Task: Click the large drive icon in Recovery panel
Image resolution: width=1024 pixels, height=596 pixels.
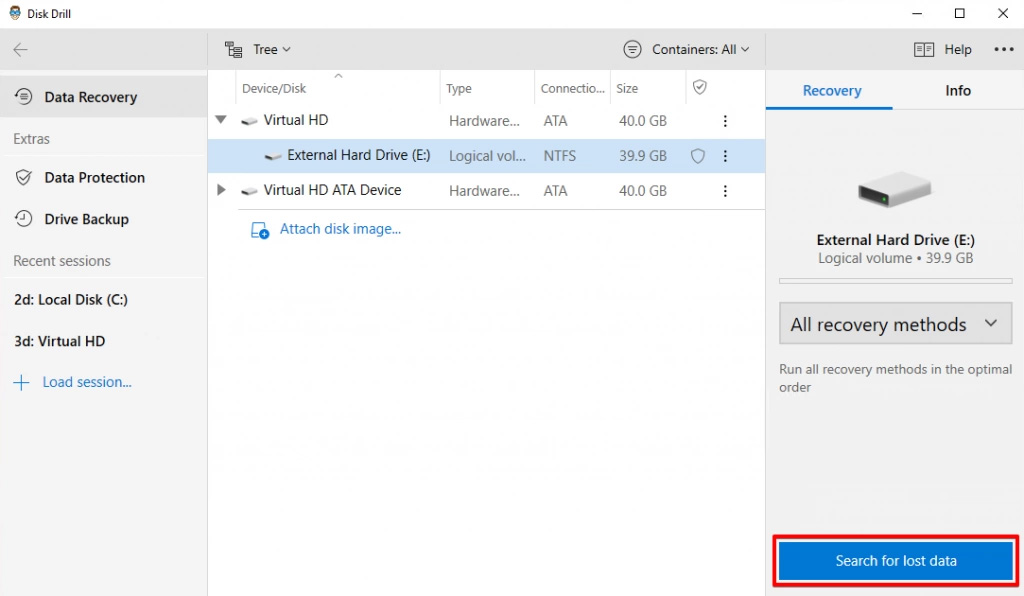Action: 895,189
